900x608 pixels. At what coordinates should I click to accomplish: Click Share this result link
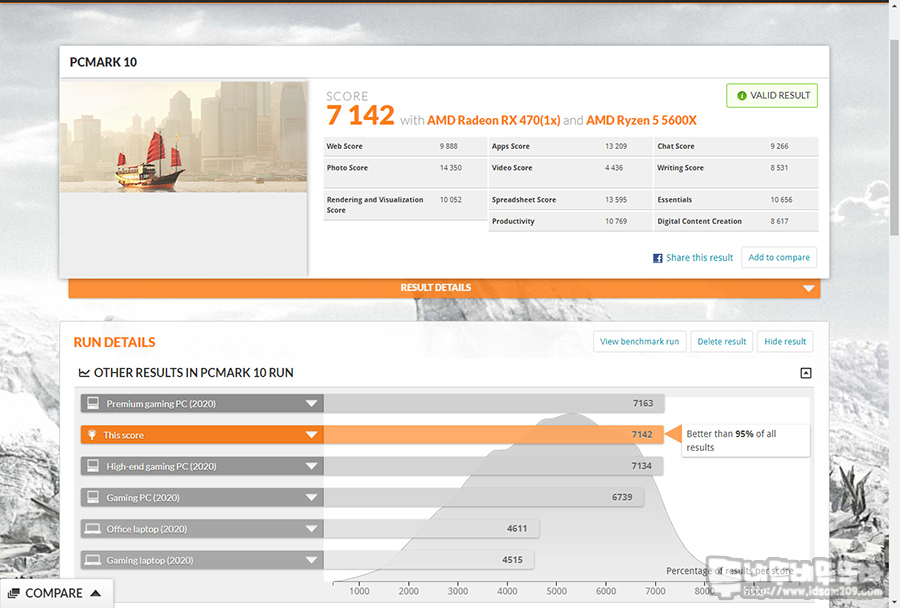(699, 258)
